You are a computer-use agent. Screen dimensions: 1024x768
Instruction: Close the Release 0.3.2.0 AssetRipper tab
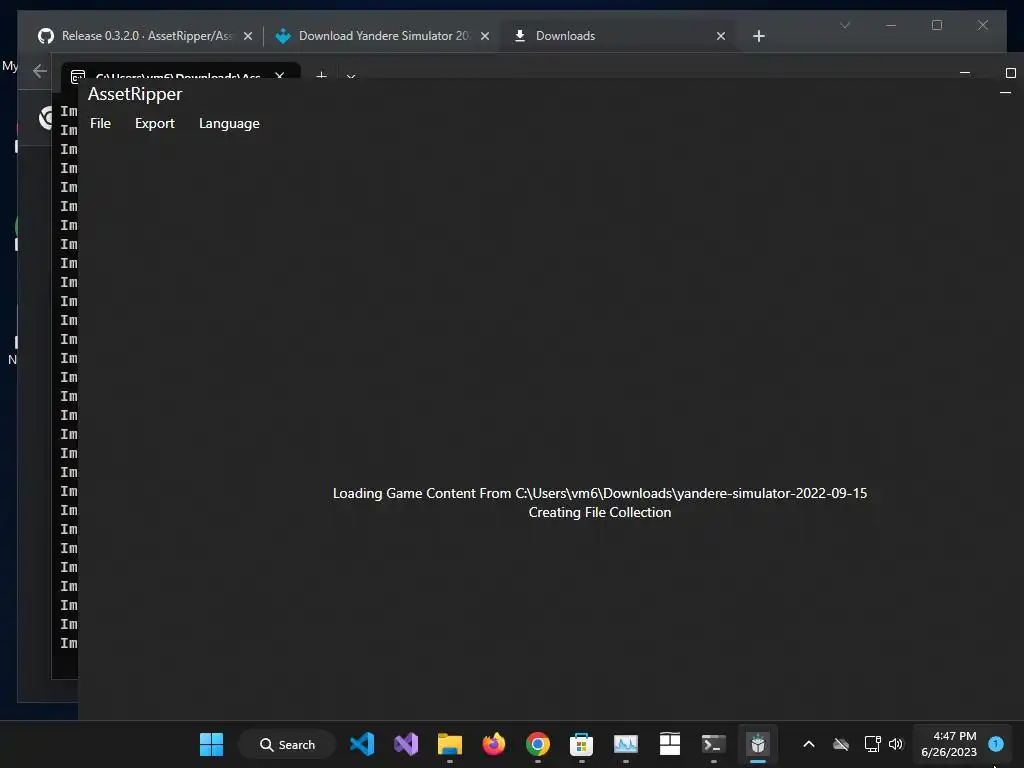point(248,37)
